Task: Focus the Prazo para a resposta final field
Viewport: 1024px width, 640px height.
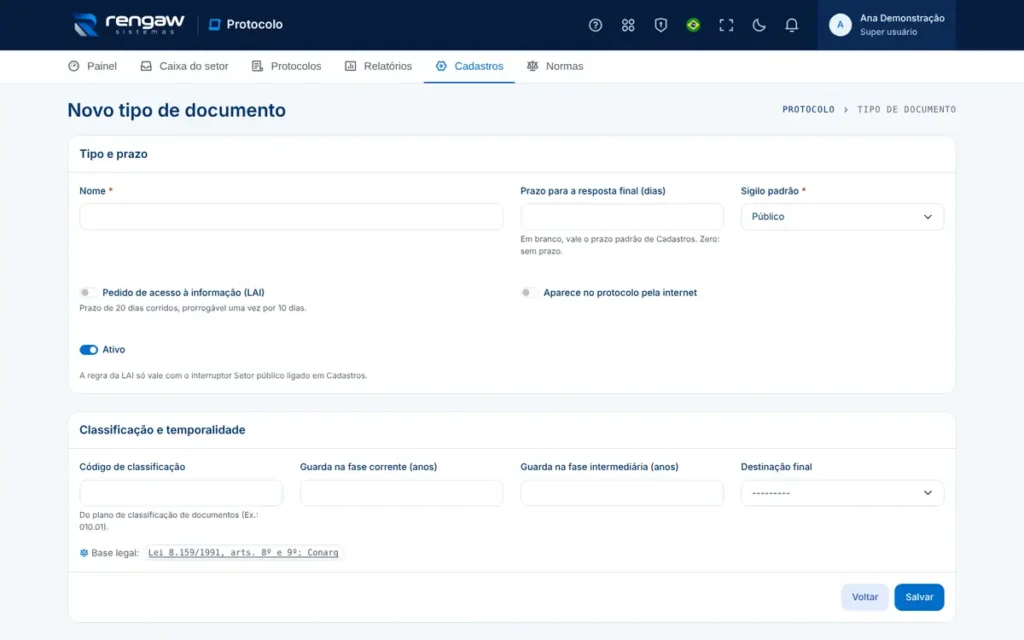Action: click(x=621, y=217)
